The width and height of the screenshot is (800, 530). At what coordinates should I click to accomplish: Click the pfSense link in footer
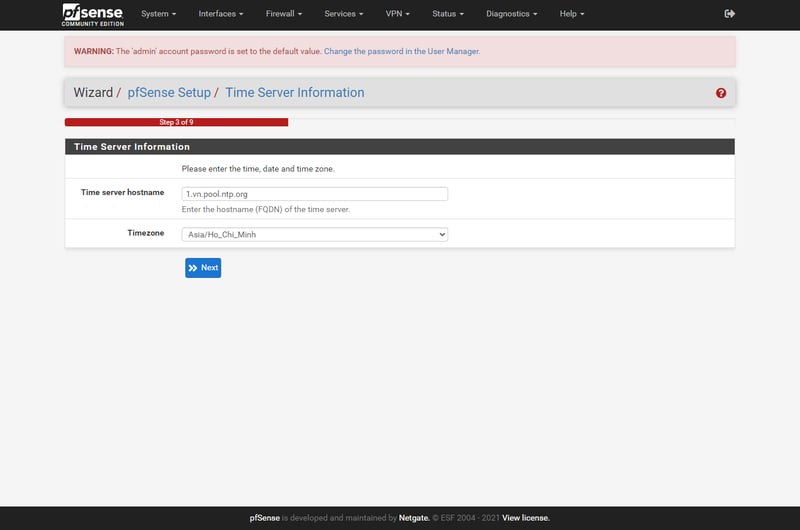pos(264,518)
